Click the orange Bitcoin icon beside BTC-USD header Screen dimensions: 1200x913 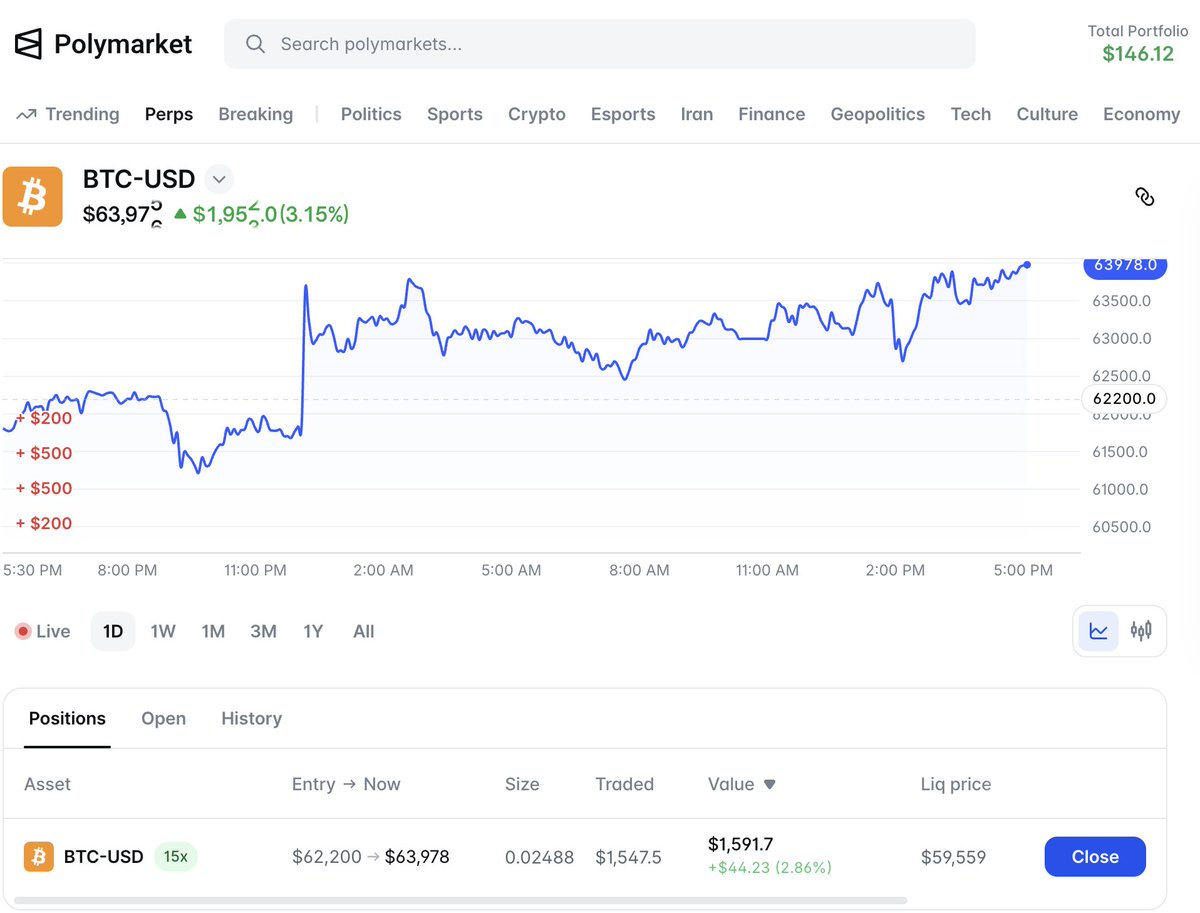click(x=33, y=196)
